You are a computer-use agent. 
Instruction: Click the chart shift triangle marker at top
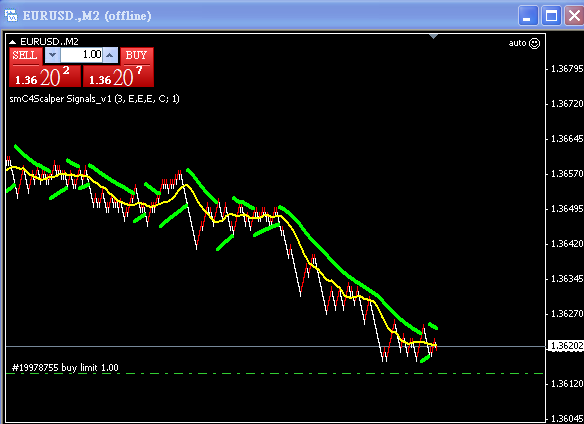[433, 36]
